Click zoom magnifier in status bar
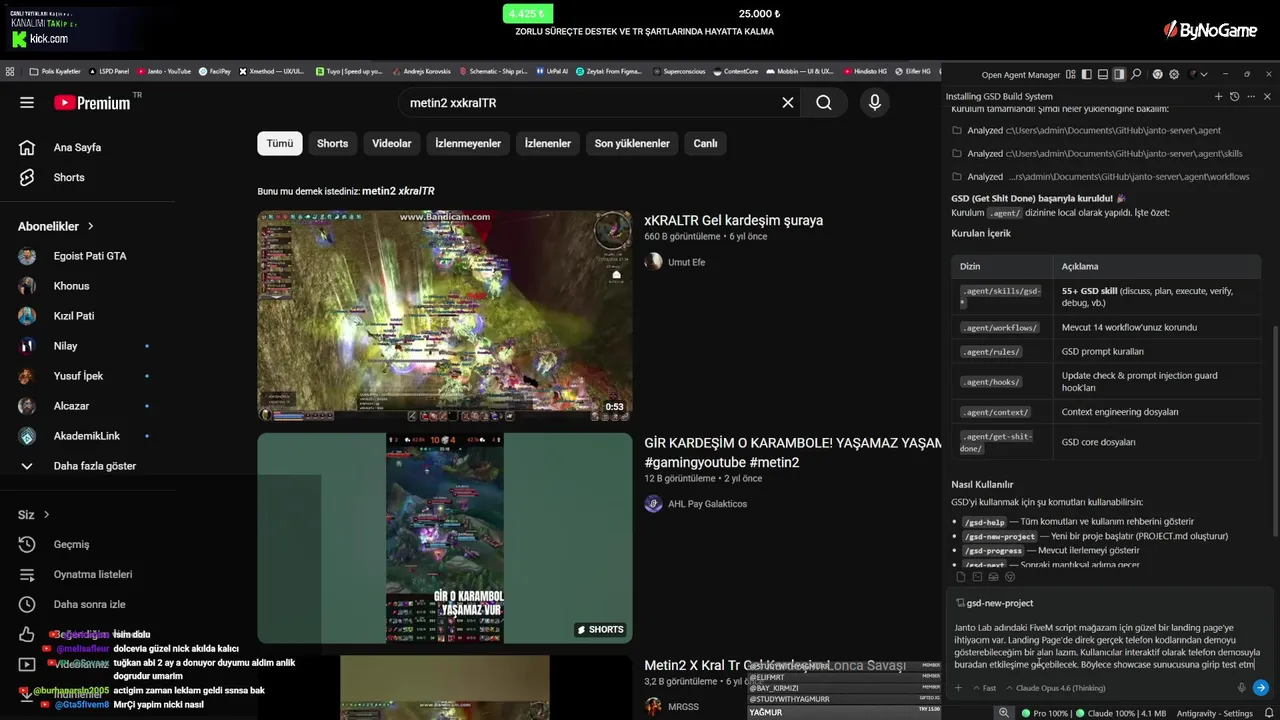This screenshot has height=720, width=1280. (1004, 713)
